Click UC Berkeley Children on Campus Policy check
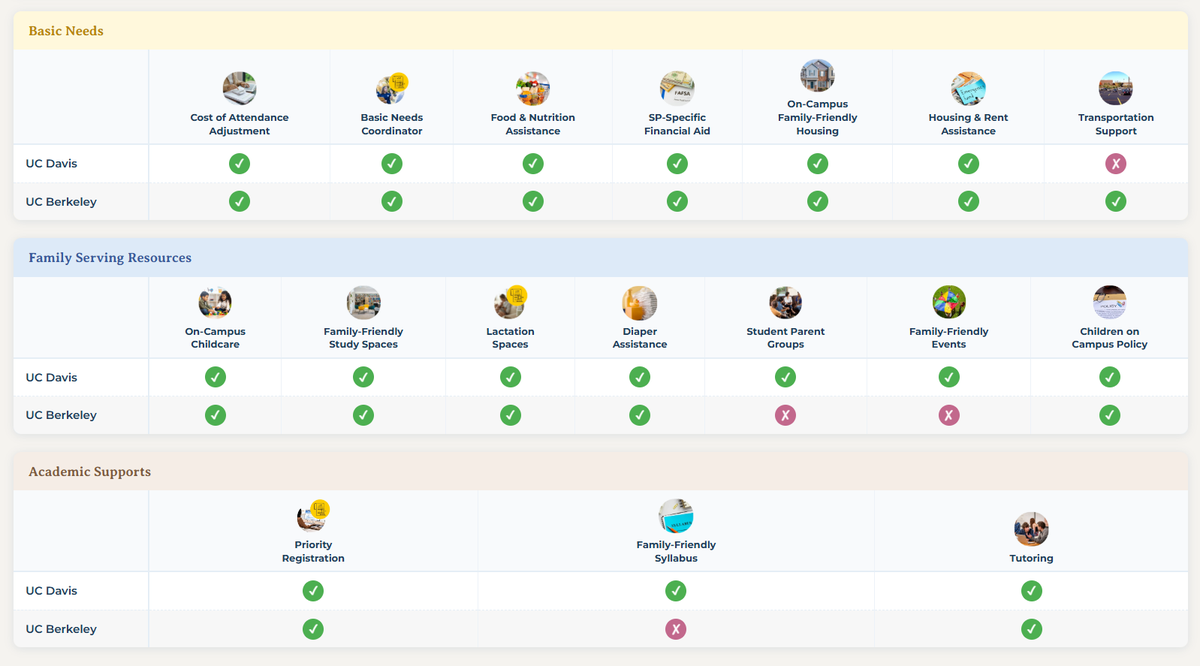This screenshot has width=1200, height=666. (1110, 415)
